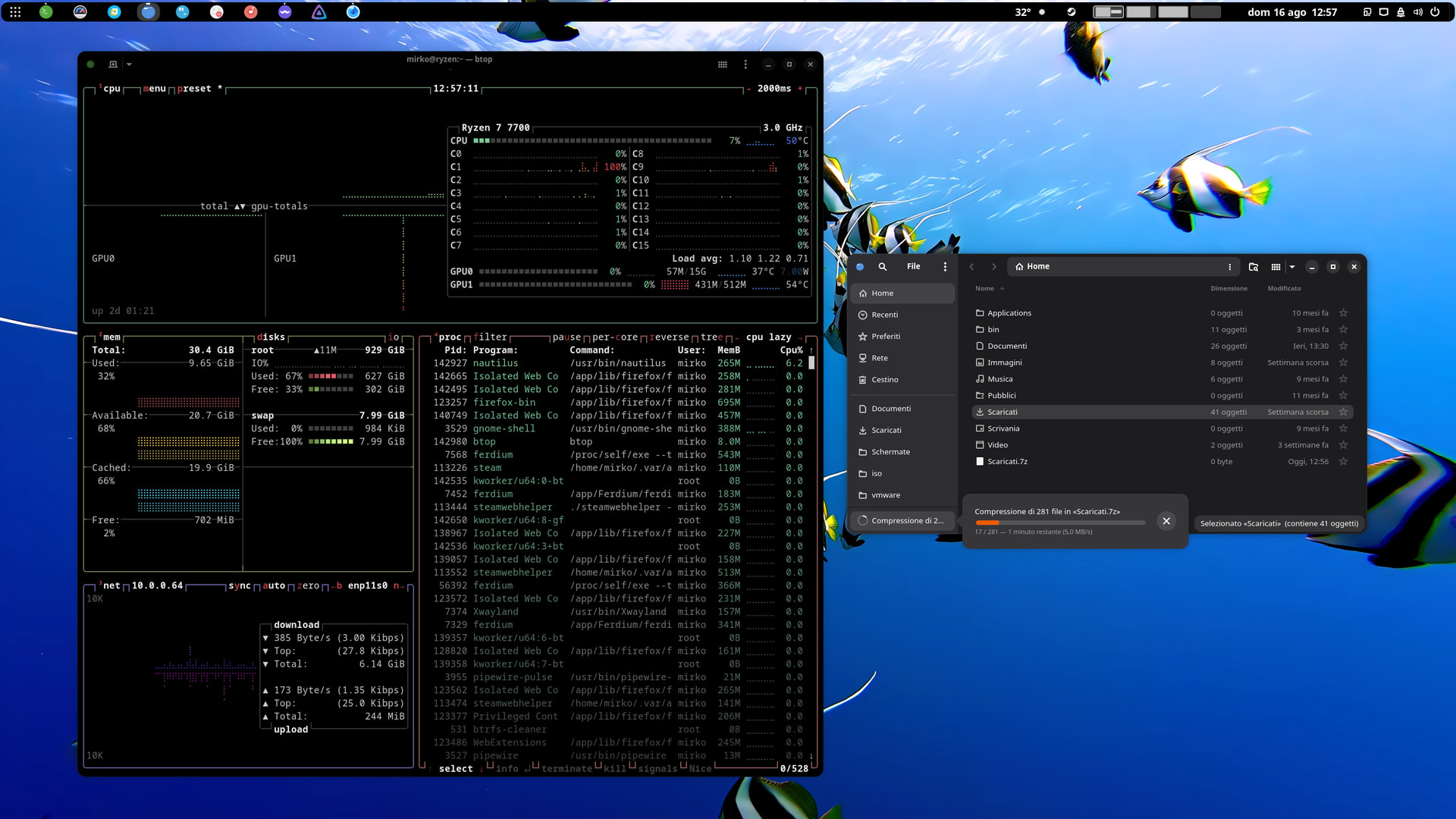Click the volume icon in the system tray
The height and width of the screenshot is (819, 1456).
[1417, 12]
